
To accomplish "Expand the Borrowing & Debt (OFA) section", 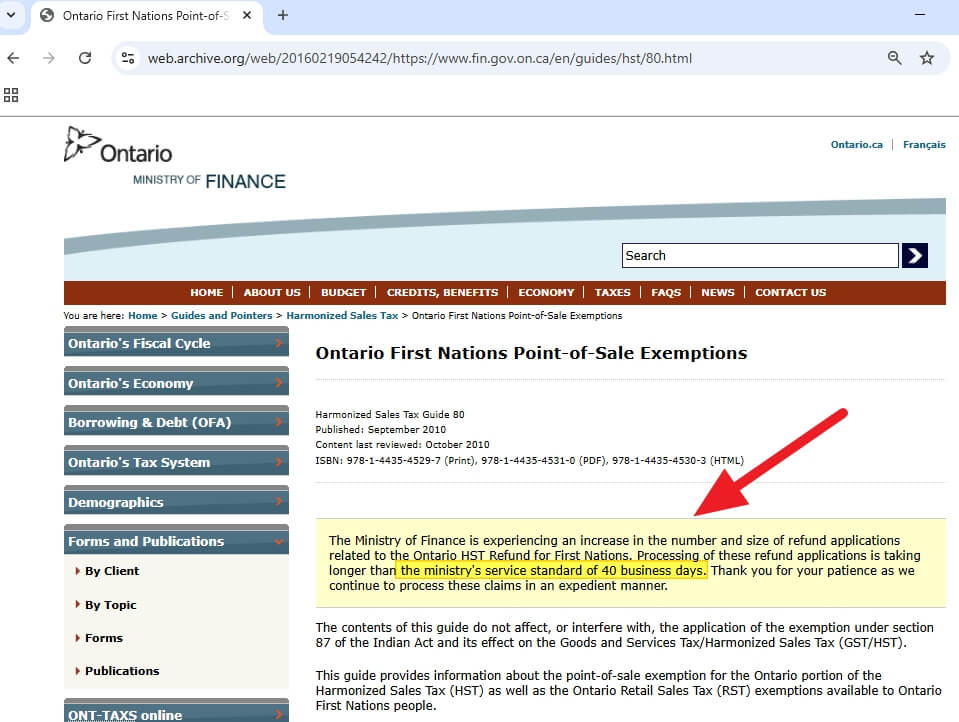I will pos(176,422).
